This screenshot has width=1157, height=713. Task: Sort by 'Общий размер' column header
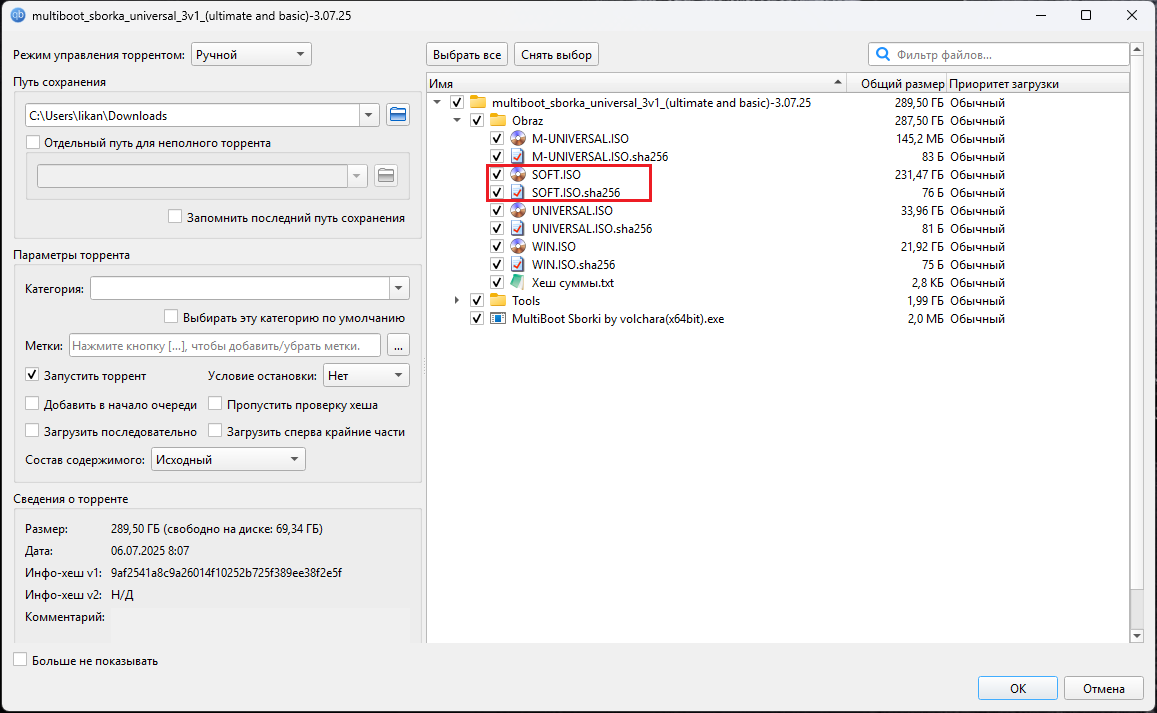coord(896,84)
